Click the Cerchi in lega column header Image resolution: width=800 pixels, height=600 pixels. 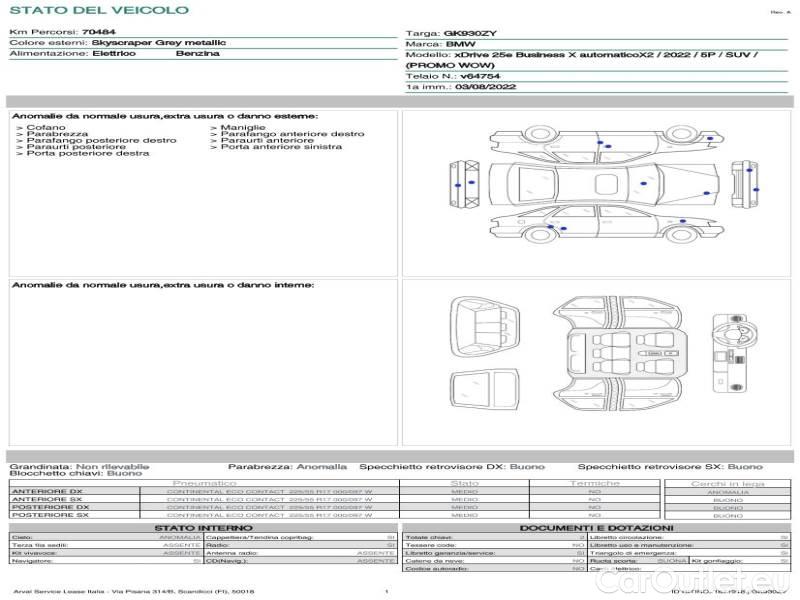pyautogui.click(x=727, y=483)
